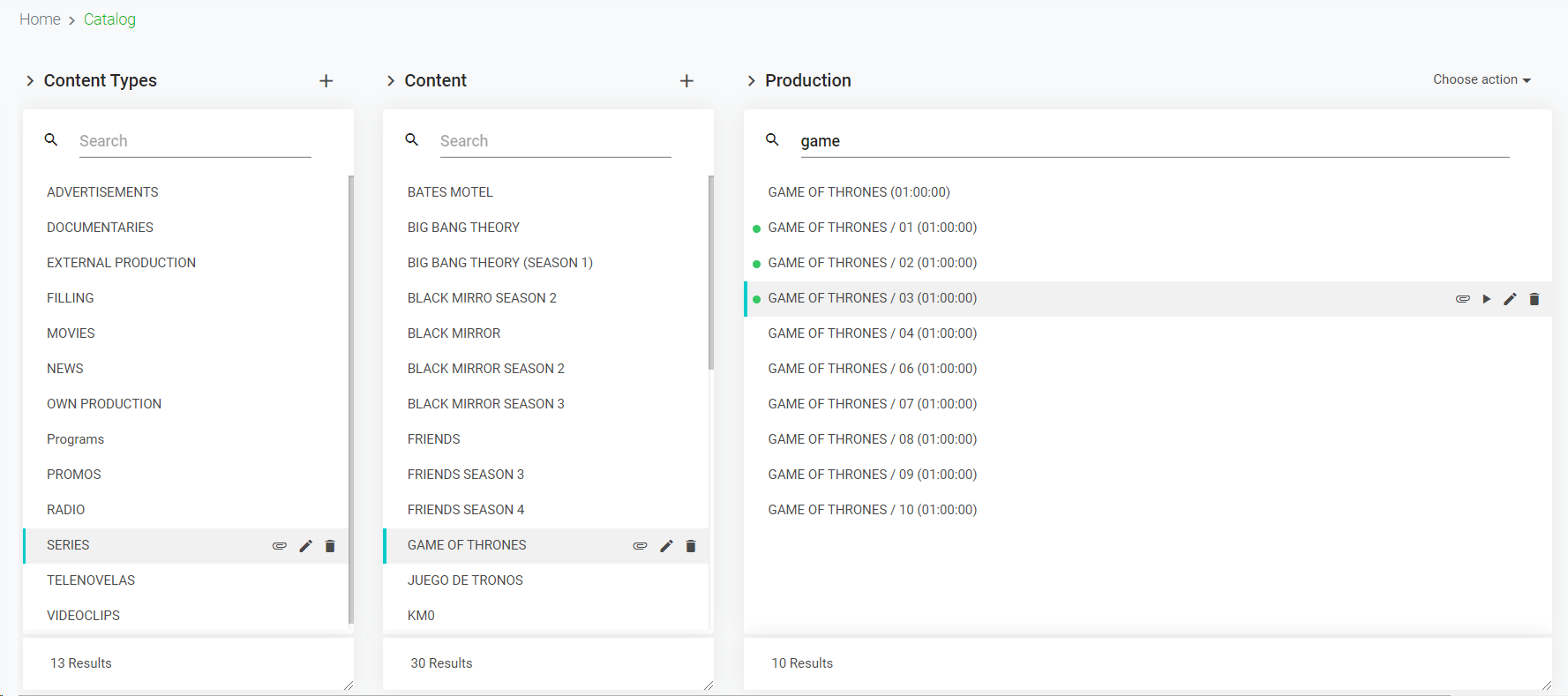
Task: Open the Catalog breadcrumb link
Action: (109, 19)
